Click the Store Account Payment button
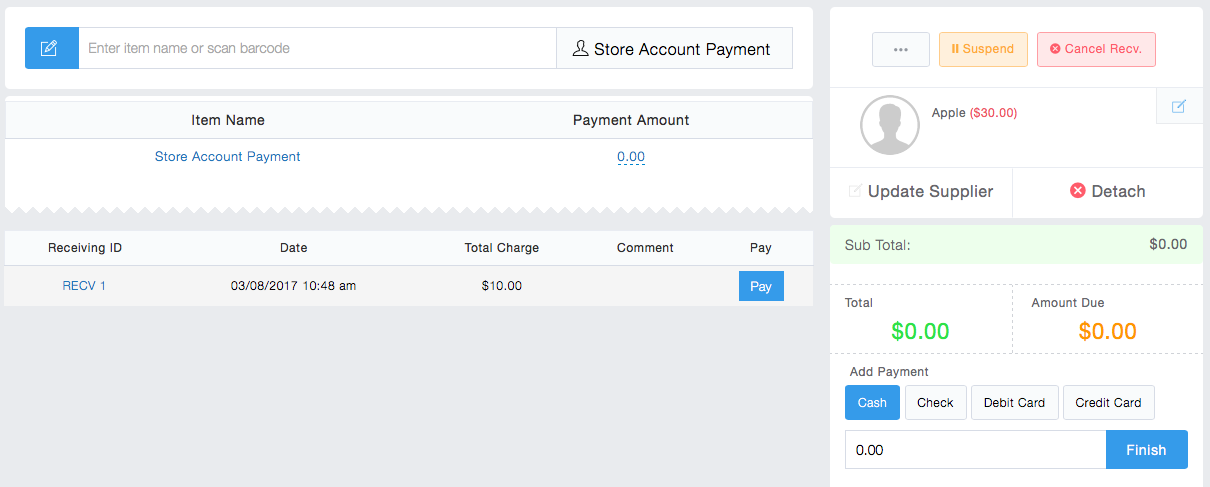The height and width of the screenshot is (487, 1210). tap(673, 49)
